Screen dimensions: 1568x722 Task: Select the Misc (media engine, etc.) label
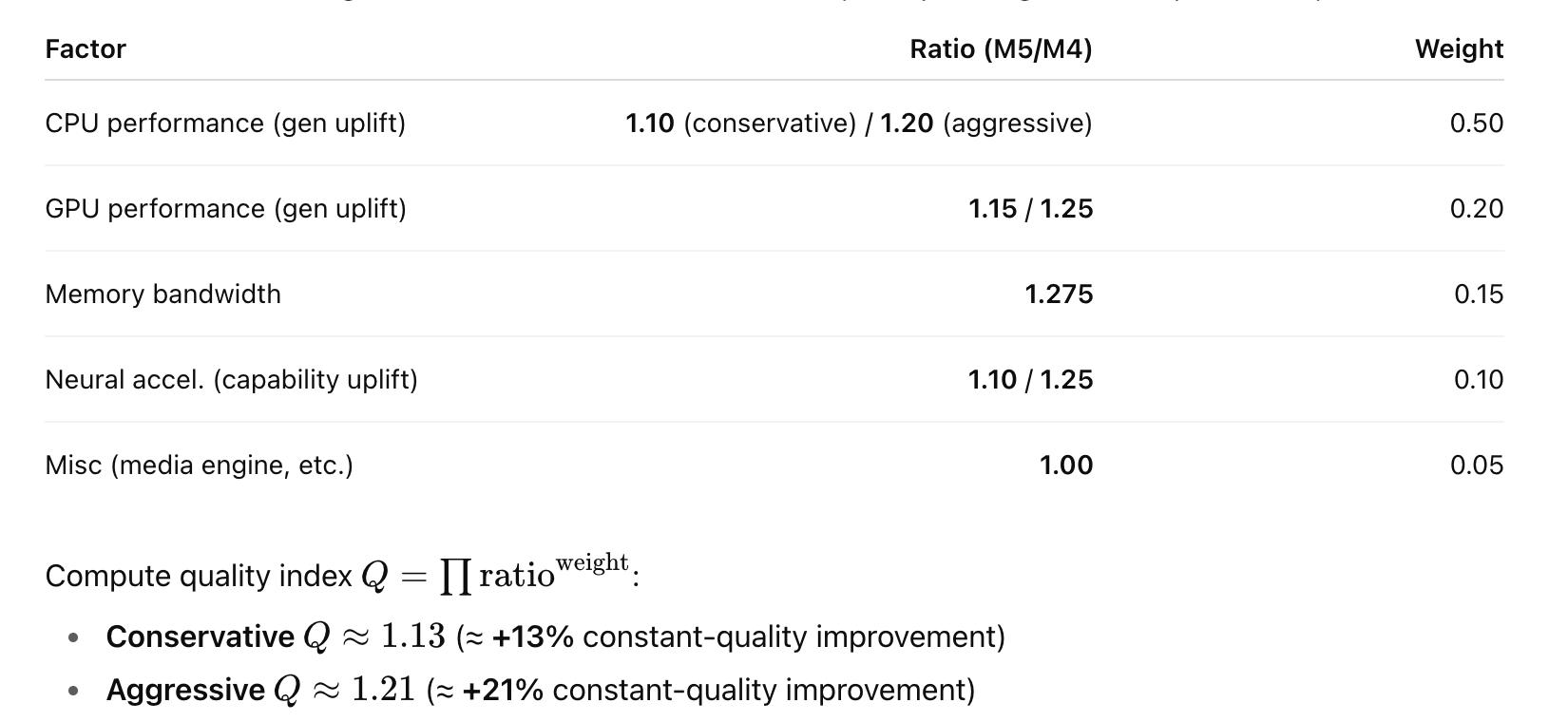point(199,465)
